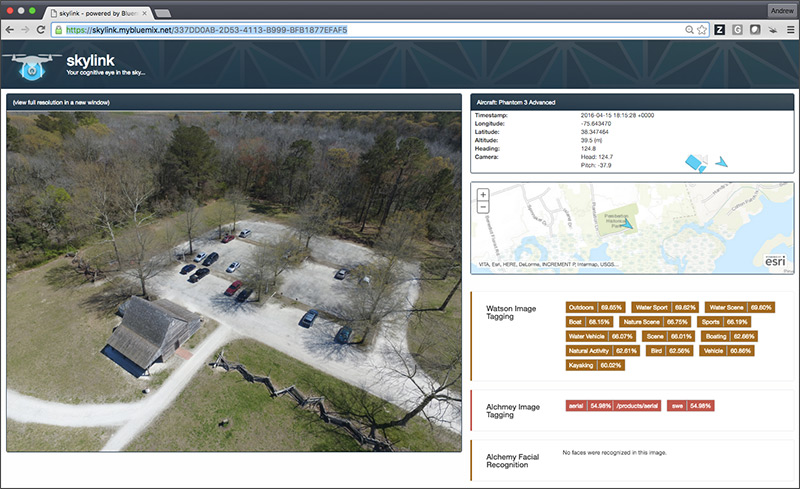Click the Z extension icon
This screenshot has width=800, height=489.
719,30
